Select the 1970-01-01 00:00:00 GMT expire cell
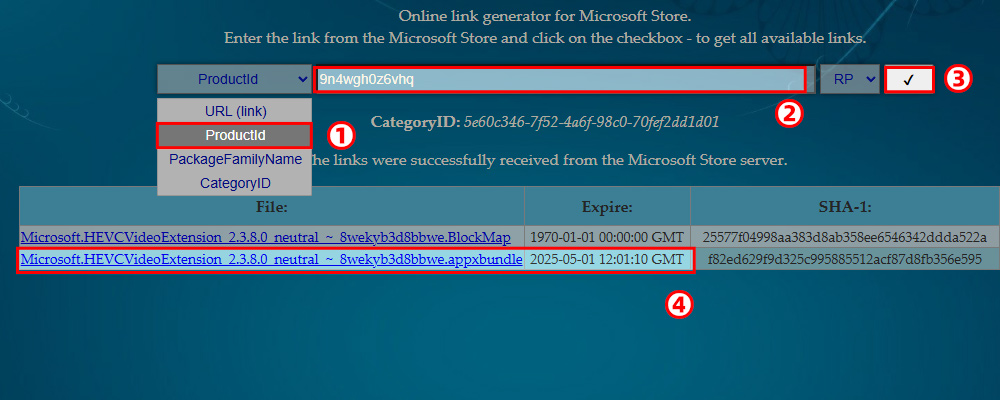The image size is (1000, 400). tap(607, 237)
